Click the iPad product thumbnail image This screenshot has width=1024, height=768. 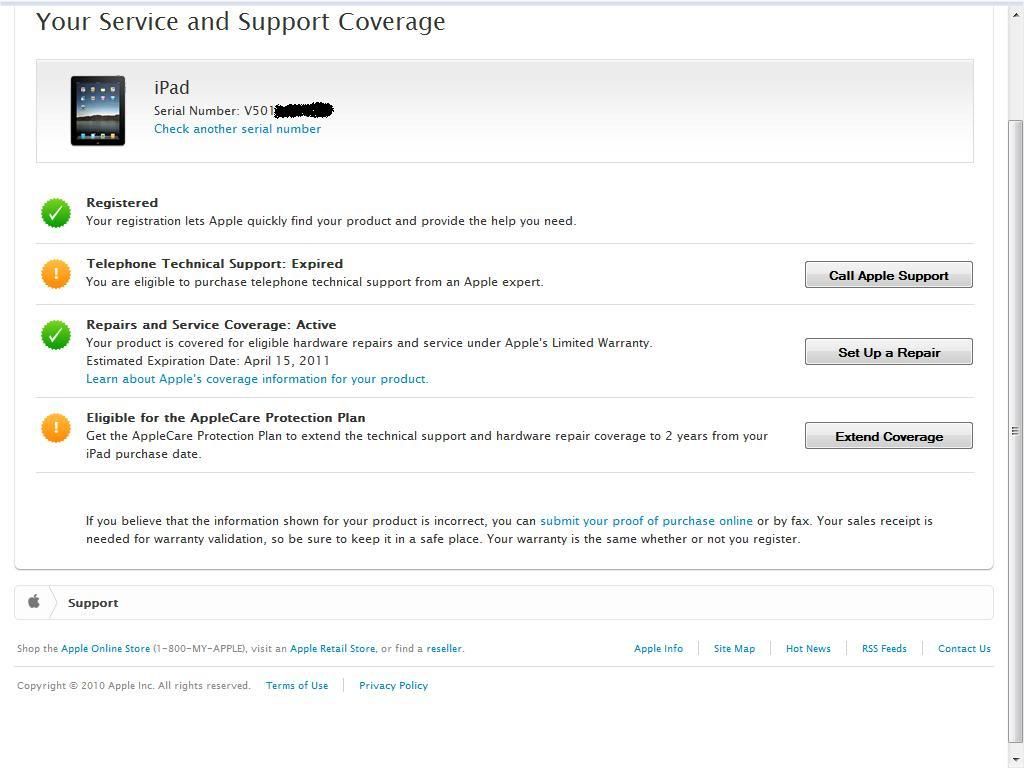[98, 110]
